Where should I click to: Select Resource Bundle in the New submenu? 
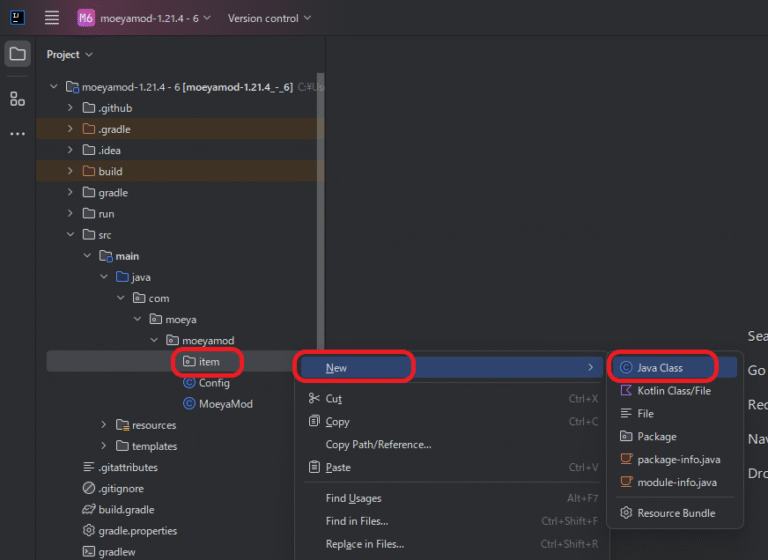(674, 513)
